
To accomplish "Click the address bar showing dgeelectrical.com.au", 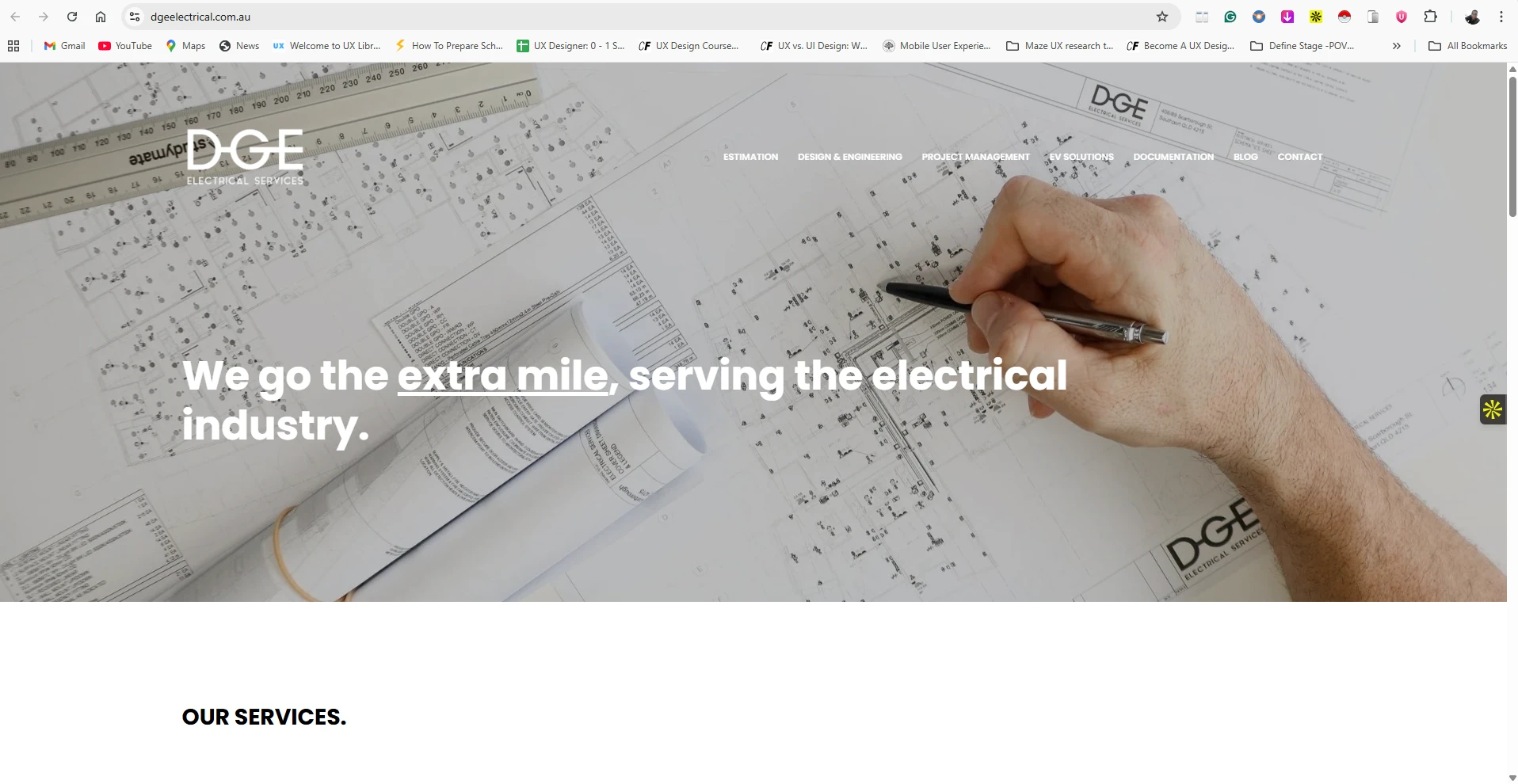I will pyautogui.click(x=642, y=17).
